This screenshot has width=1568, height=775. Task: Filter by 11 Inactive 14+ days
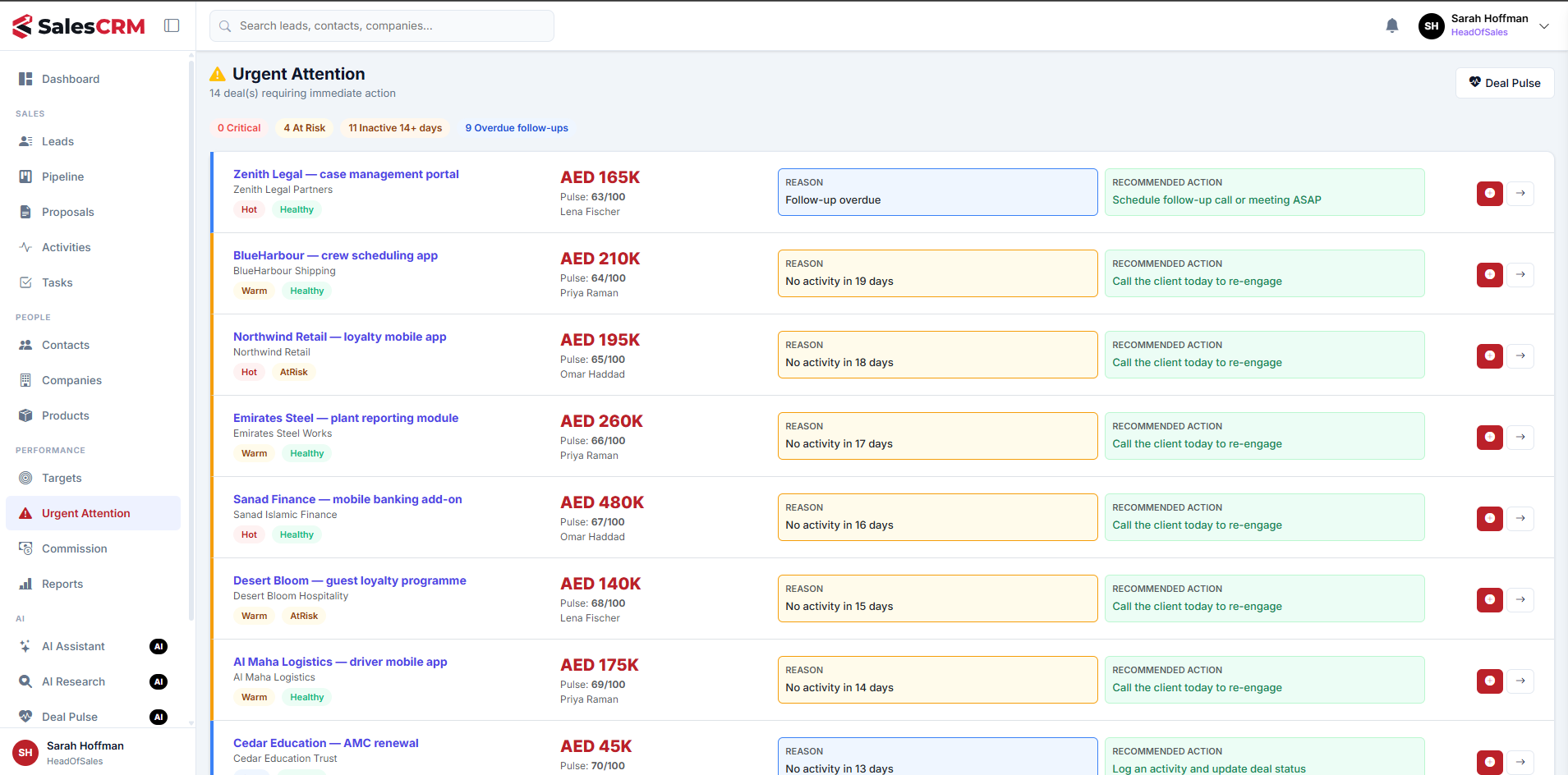coord(395,128)
